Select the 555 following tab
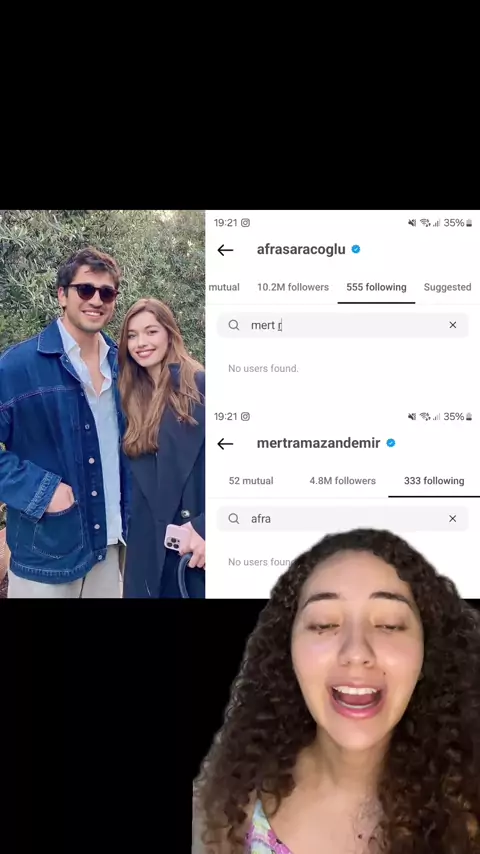 (x=376, y=287)
